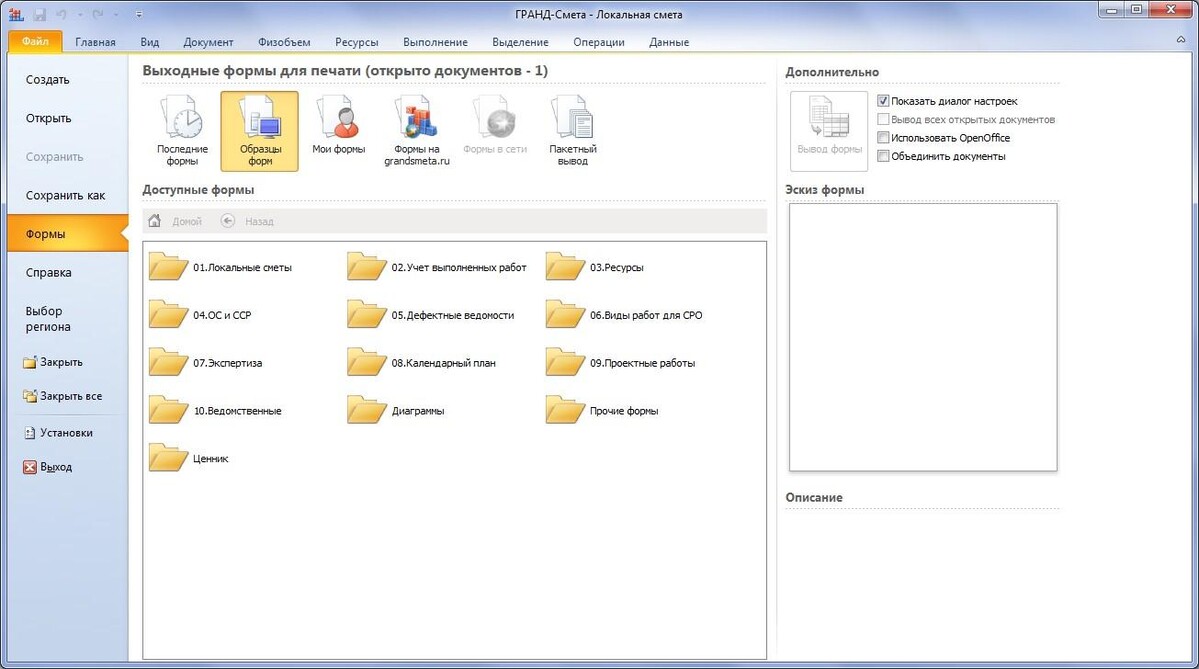The height and width of the screenshot is (669, 1199).
Task: Click the GRAND-Smeta application icon
Action: (x=16, y=14)
